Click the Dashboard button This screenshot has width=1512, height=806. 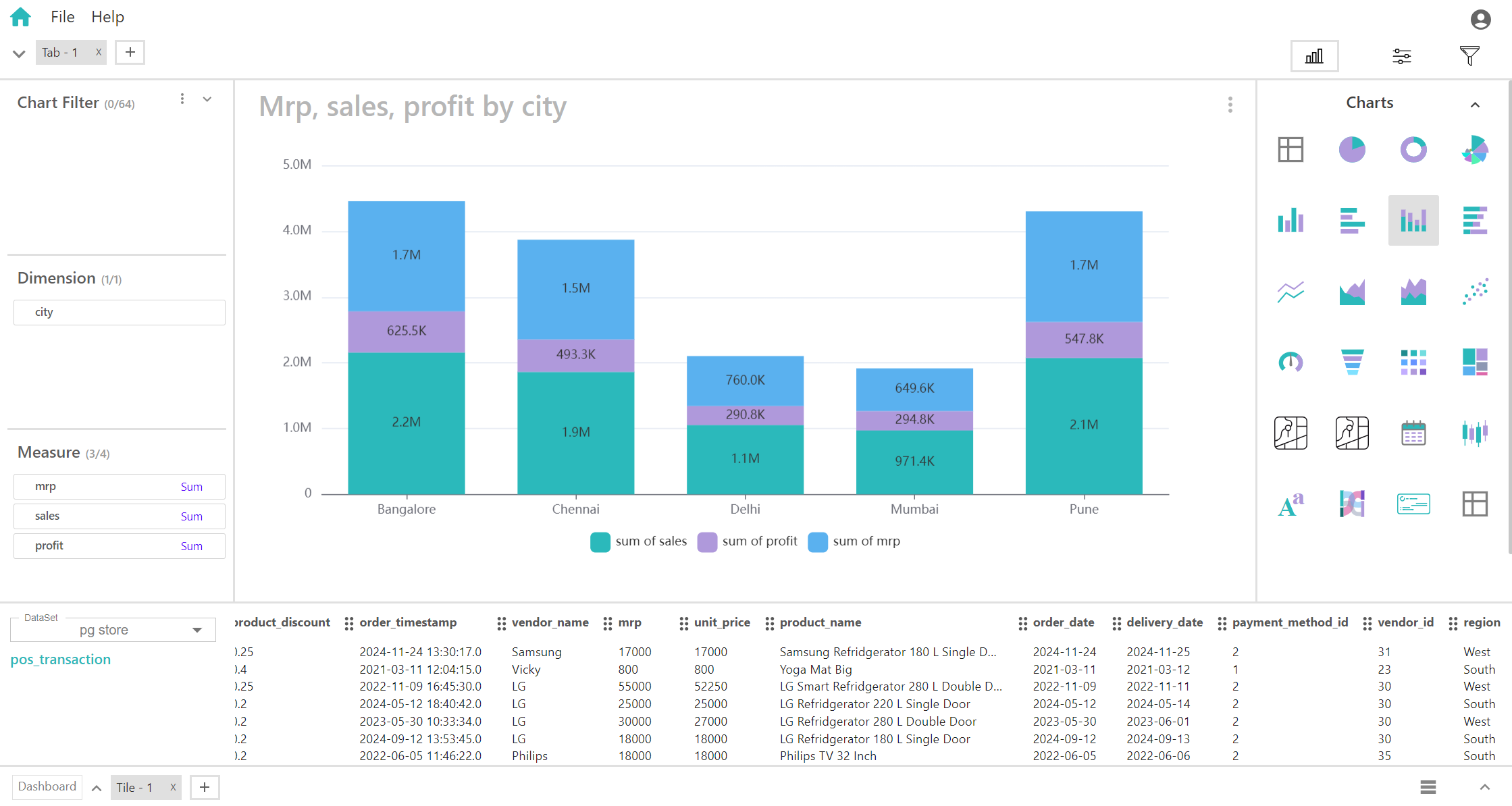(x=47, y=786)
